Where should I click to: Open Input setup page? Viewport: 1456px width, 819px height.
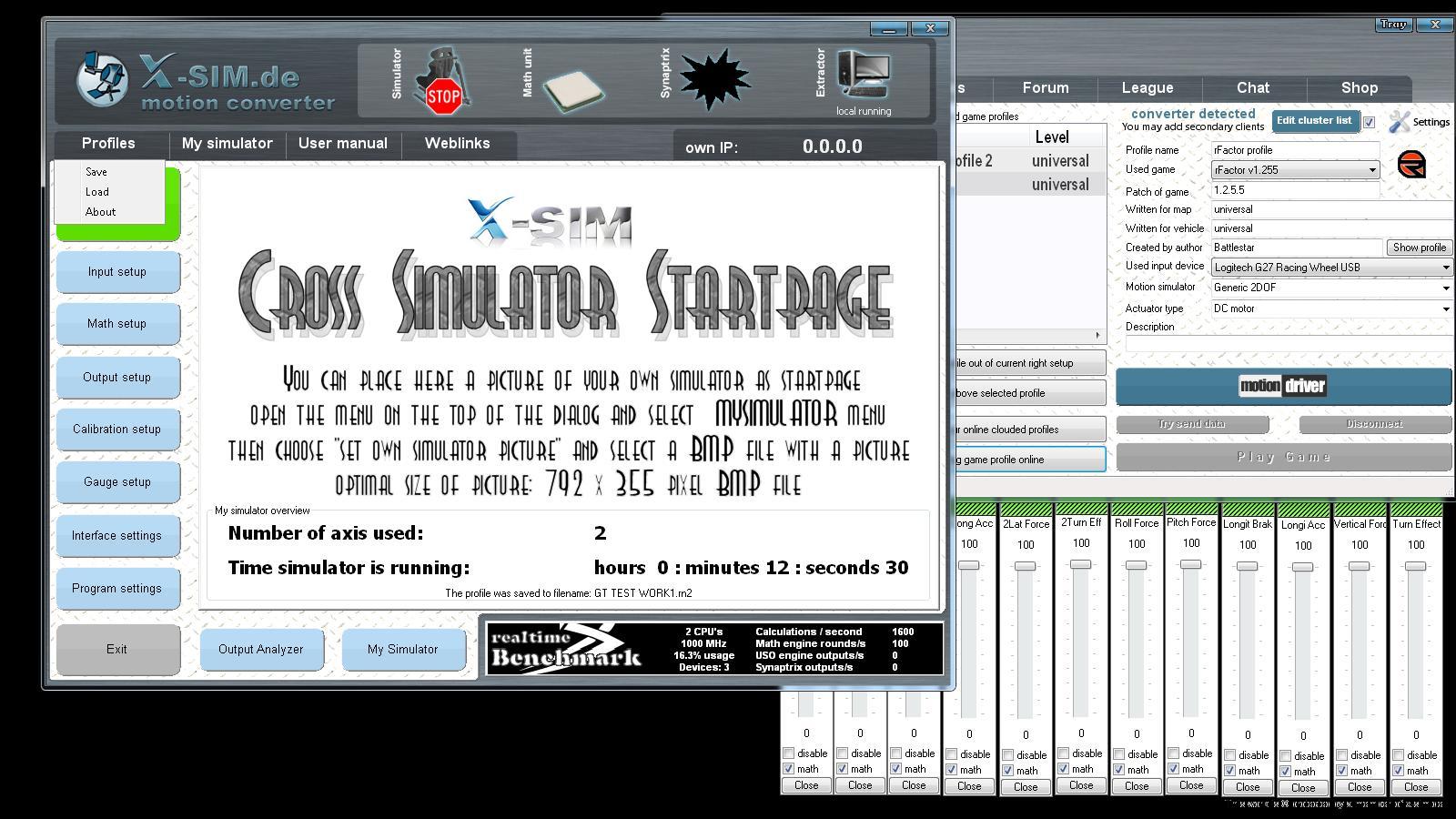(117, 272)
